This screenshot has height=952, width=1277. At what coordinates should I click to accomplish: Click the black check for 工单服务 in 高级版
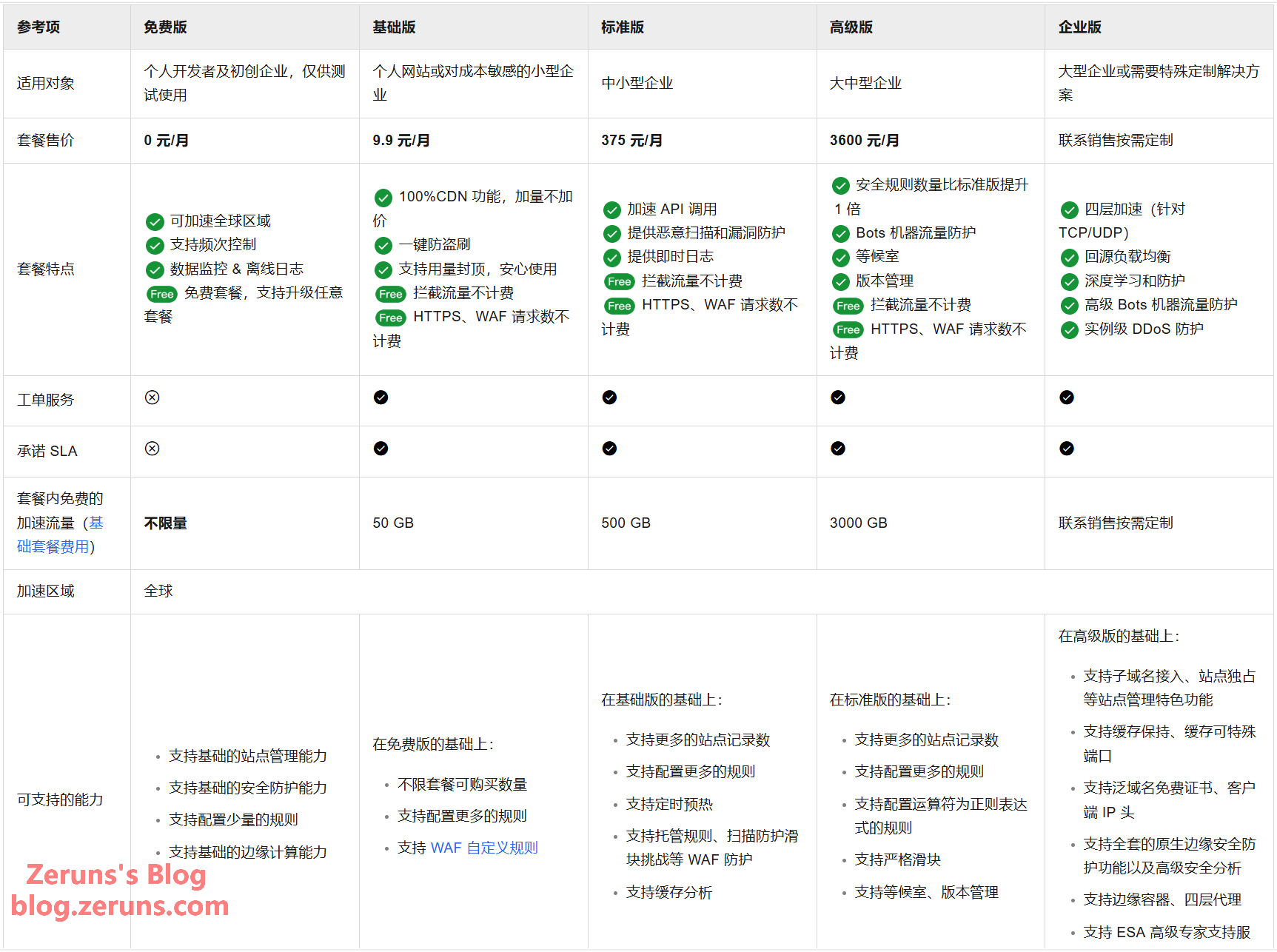837,398
